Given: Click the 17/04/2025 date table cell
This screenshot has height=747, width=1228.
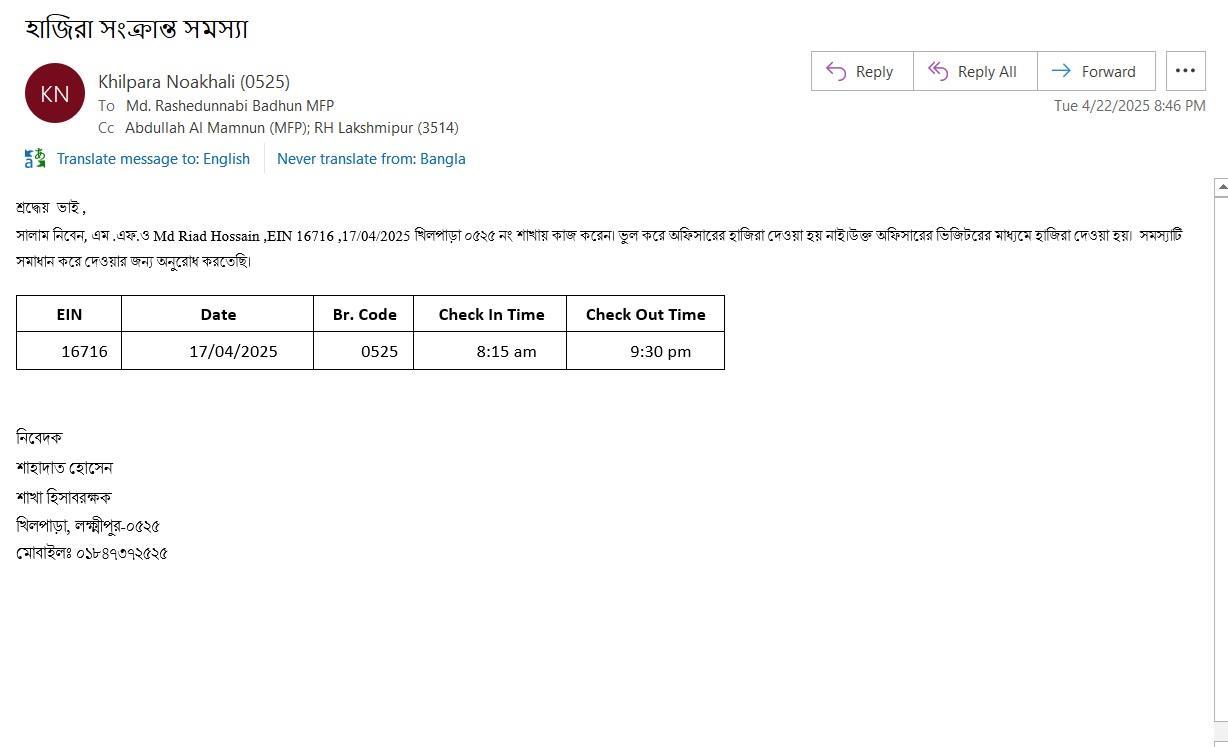Looking at the screenshot, I should click(x=218, y=351).
